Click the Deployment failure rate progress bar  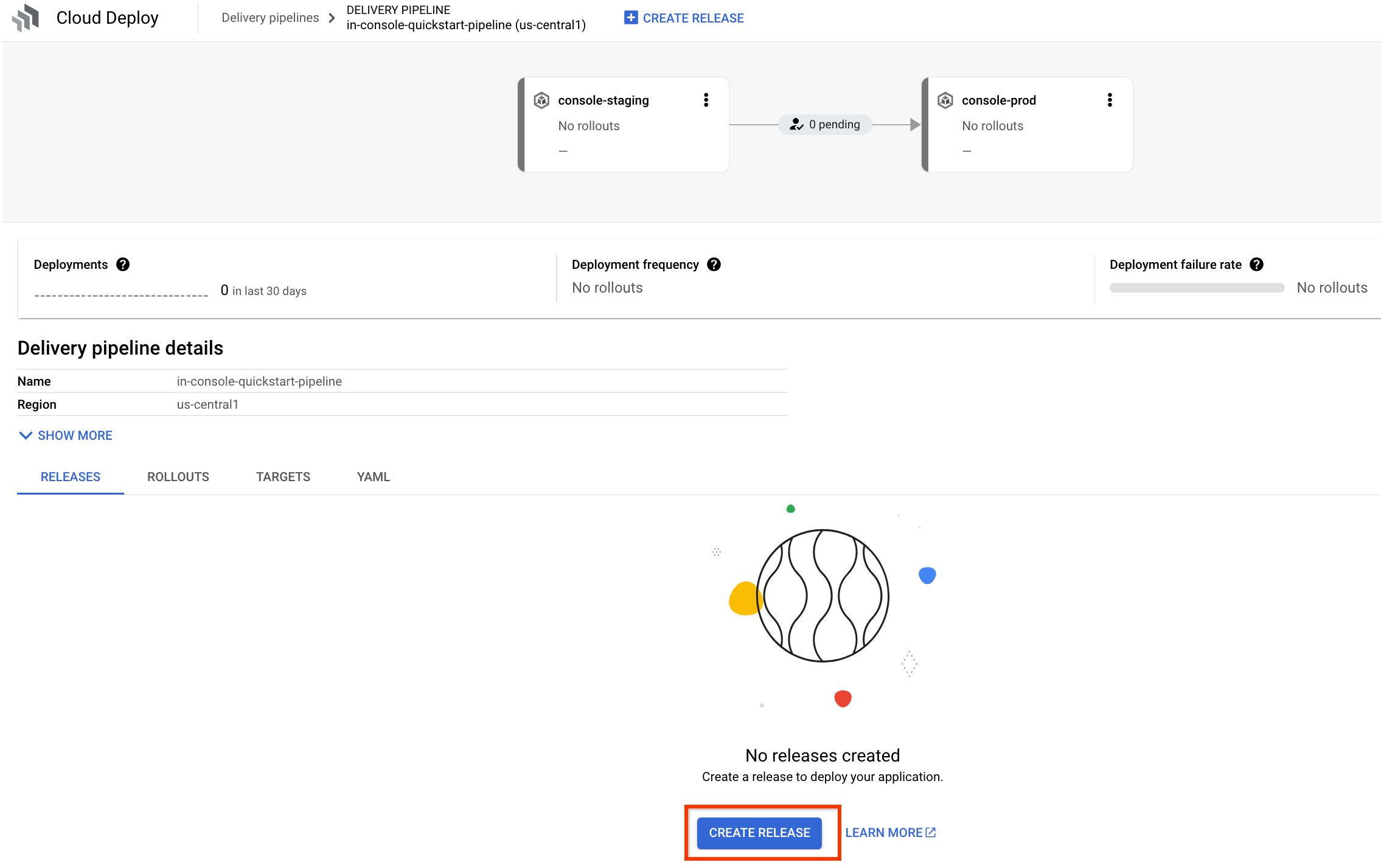[1196, 289]
